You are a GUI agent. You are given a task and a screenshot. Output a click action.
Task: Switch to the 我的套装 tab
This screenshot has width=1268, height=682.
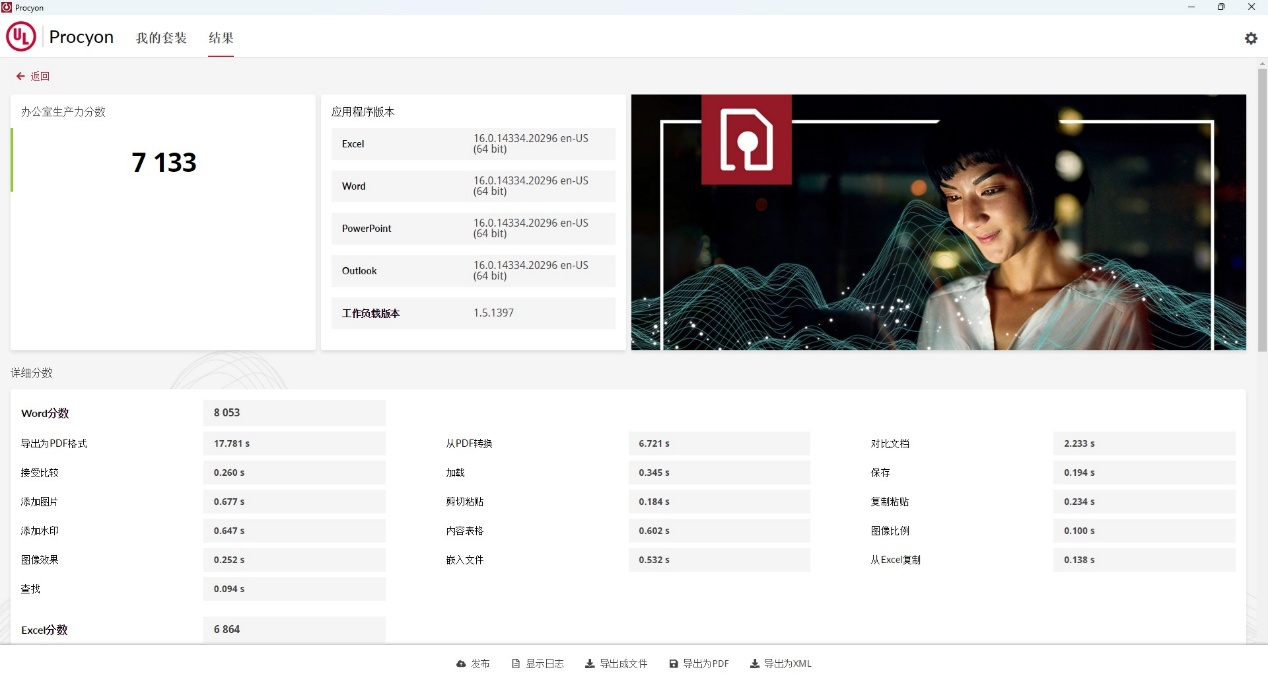(161, 38)
